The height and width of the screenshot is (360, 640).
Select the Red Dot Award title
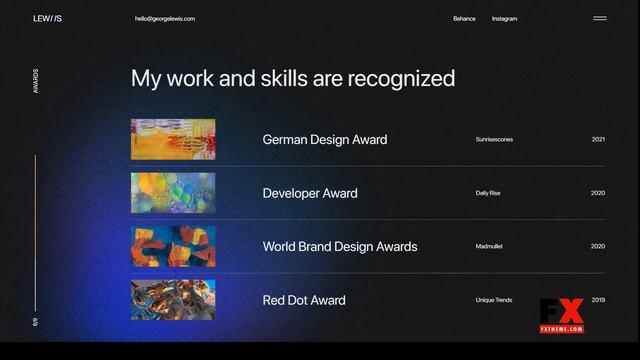(x=304, y=300)
